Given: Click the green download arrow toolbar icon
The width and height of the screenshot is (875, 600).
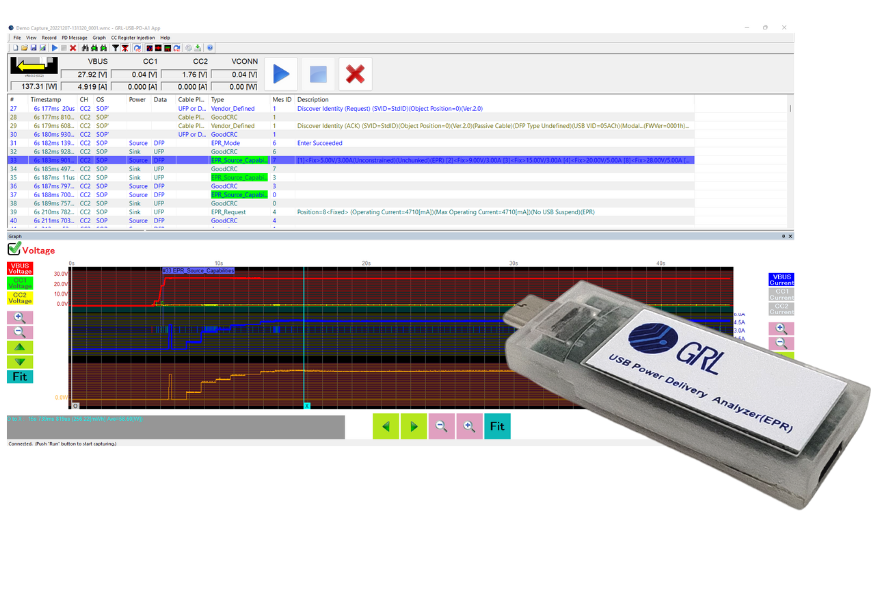Looking at the screenshot, I should coord(198,48).
